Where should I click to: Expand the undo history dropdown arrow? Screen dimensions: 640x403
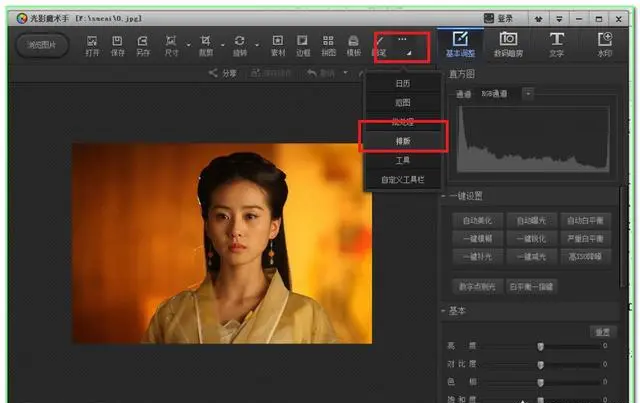point(345,73)
